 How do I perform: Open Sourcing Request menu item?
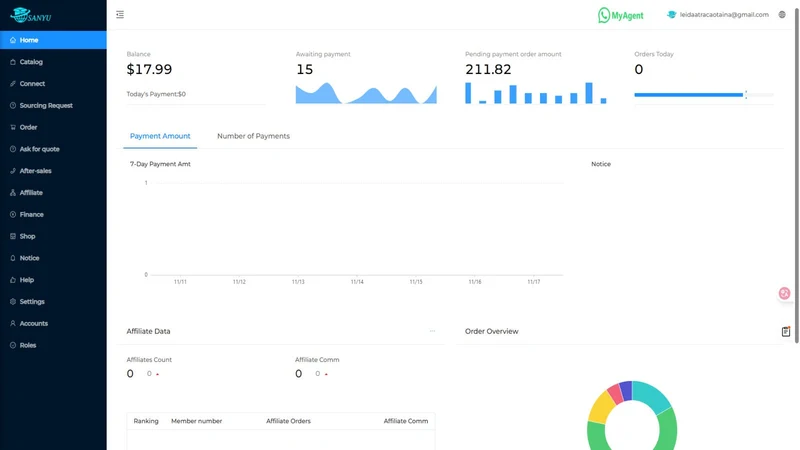tap(53, 106)
